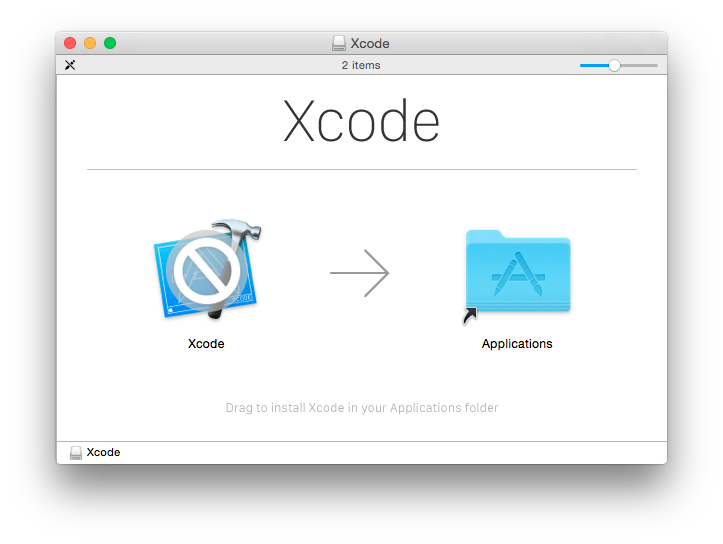
Task: Click the Applications label under the folder
Action: click(517, 344)
